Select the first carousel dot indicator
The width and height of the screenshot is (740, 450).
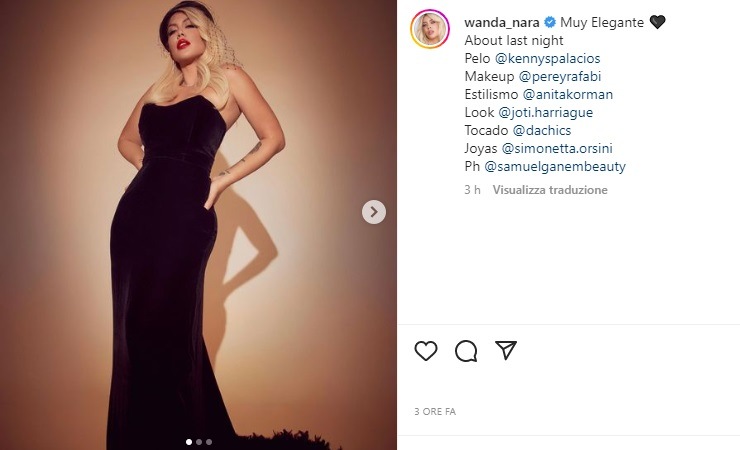tap(187, 441)
